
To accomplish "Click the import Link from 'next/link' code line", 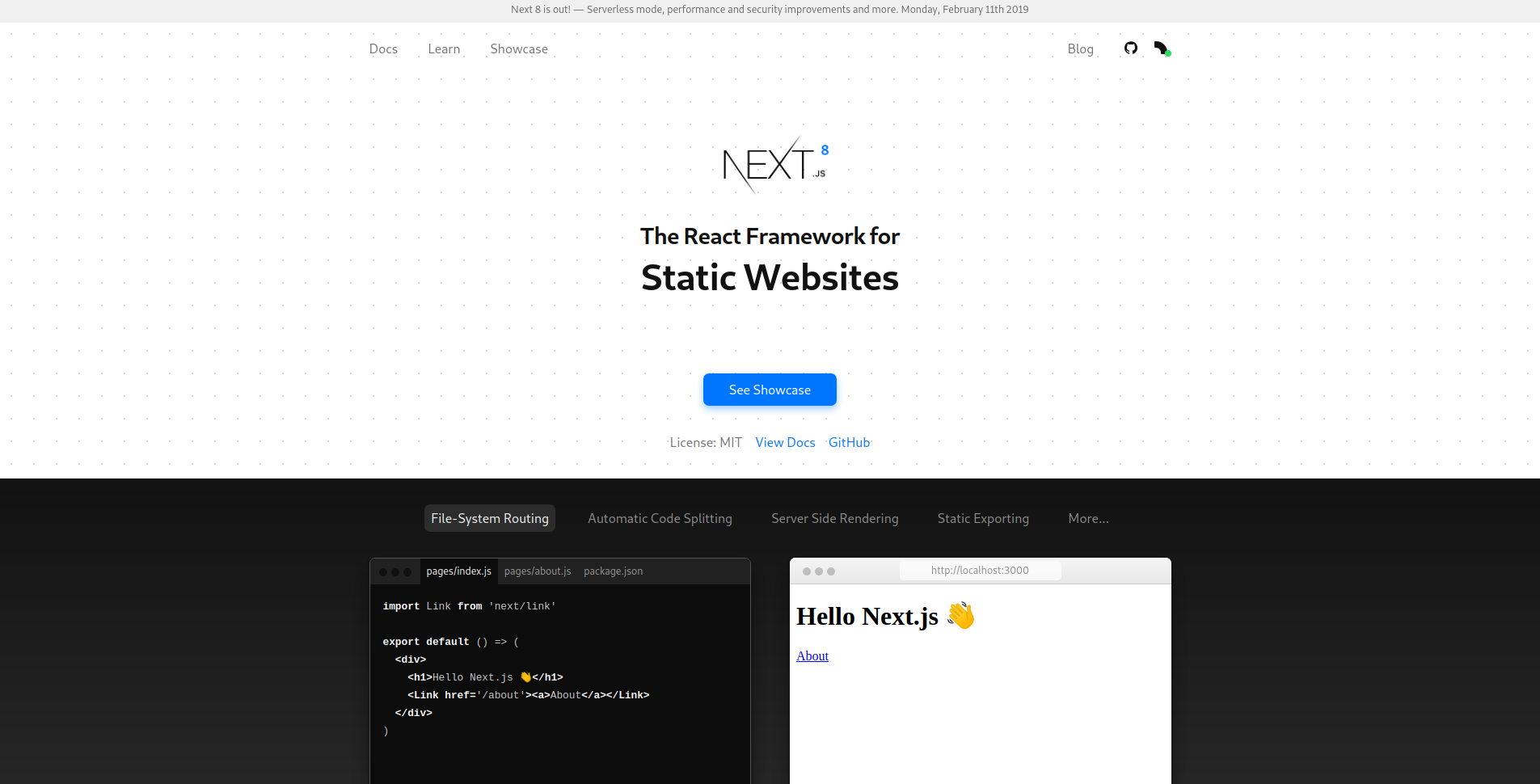I will pyautogui.click(x=469, y=606).
